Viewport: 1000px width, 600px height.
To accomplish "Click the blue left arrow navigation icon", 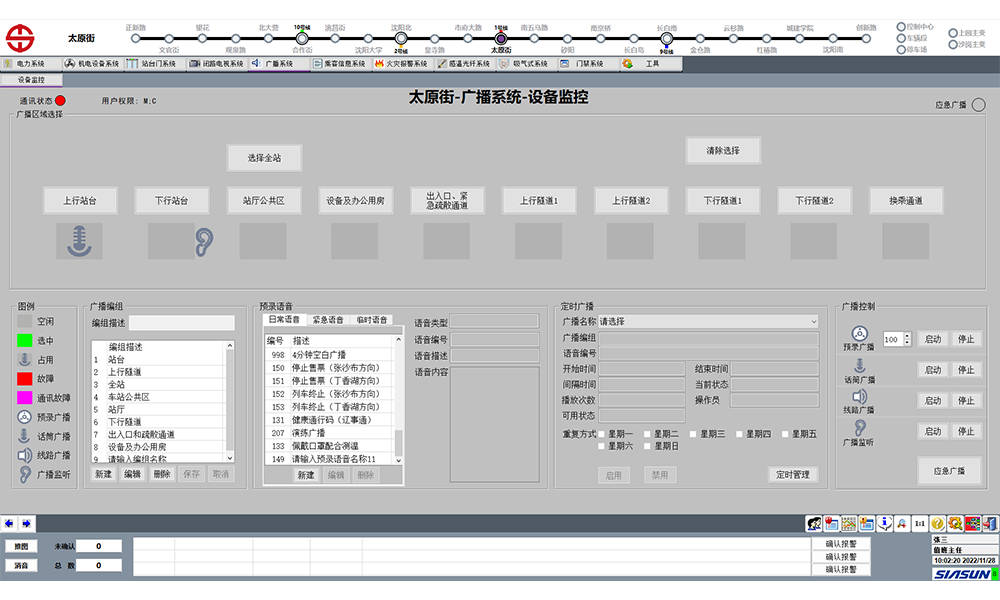I will pyautogui.click(x=9, y=523).
